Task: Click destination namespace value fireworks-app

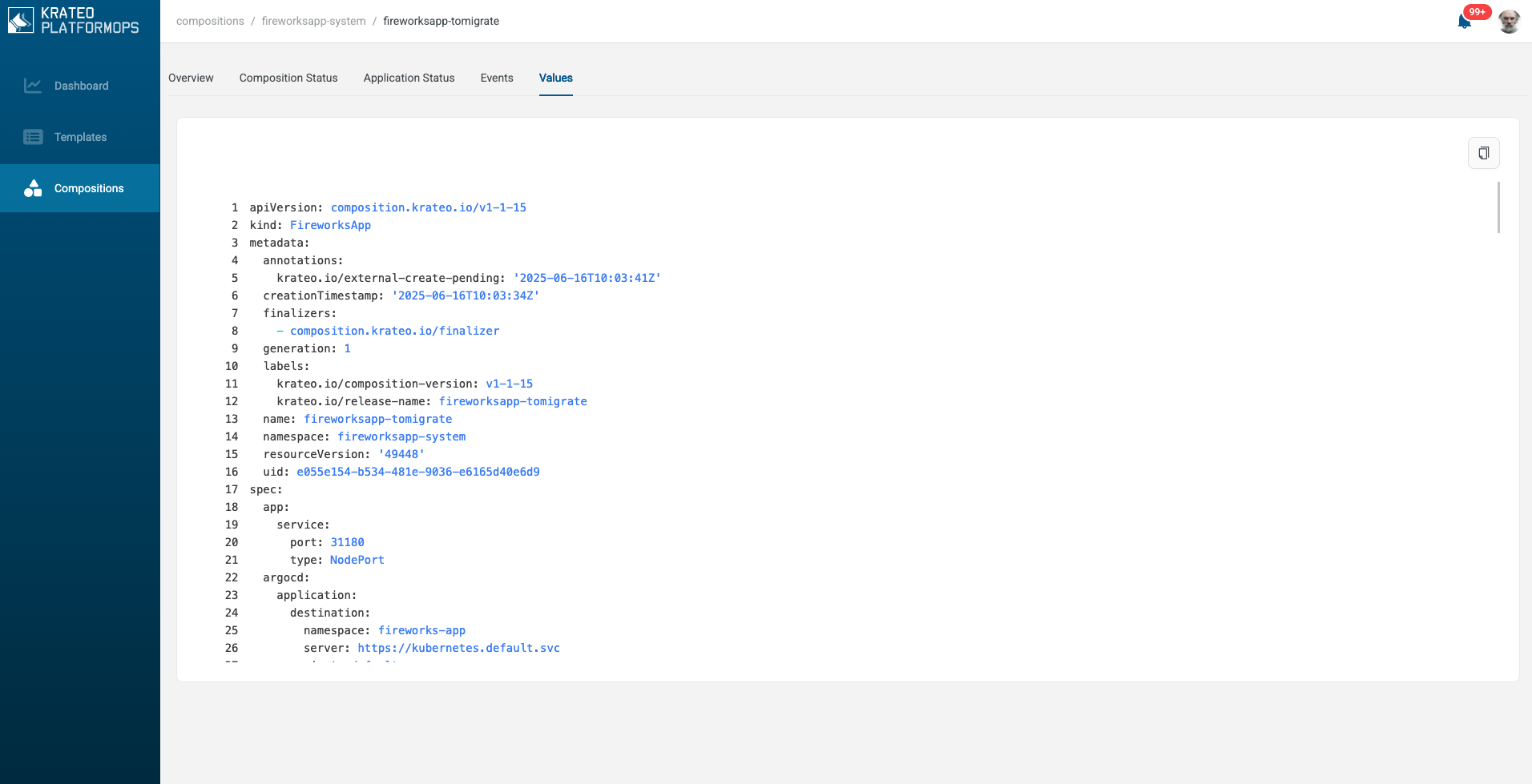Action: [421, 630]
